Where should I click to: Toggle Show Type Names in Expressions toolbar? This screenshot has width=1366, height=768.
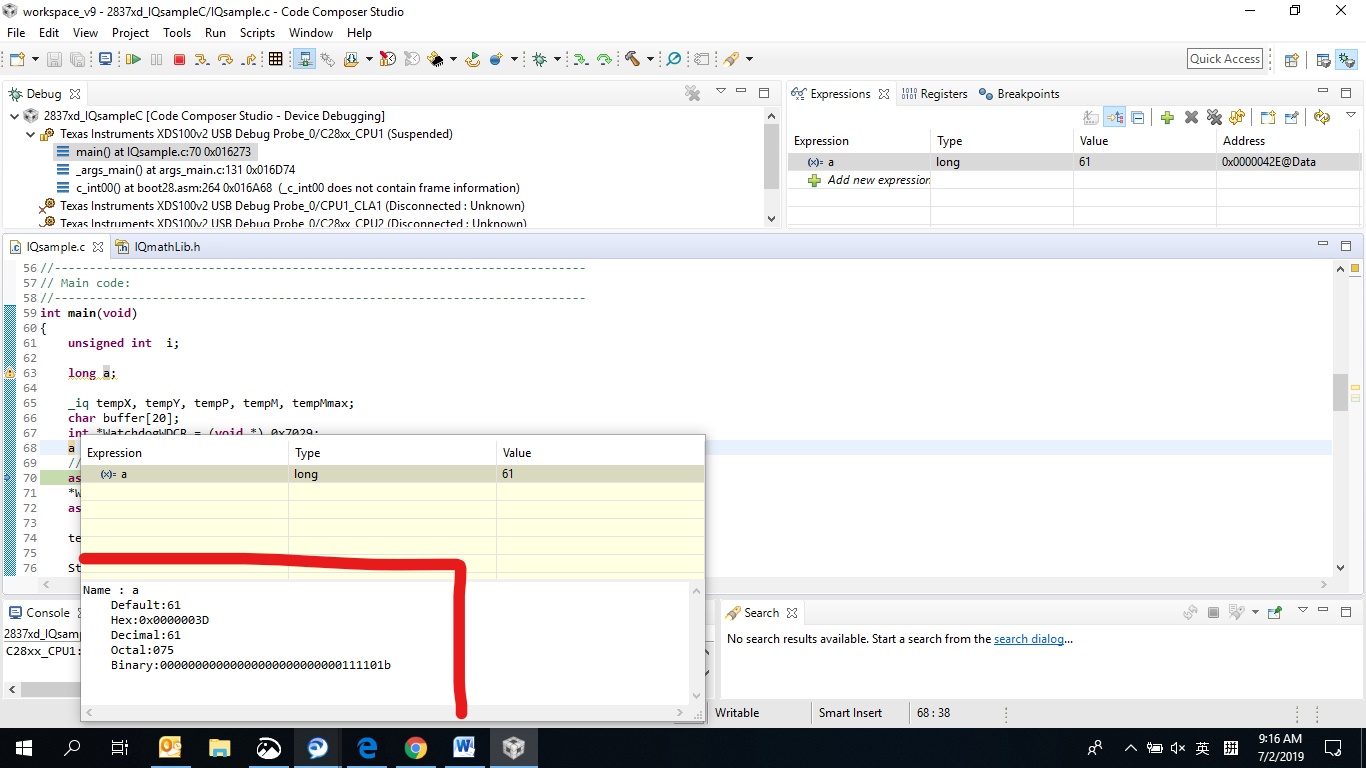coord(1091,117)
